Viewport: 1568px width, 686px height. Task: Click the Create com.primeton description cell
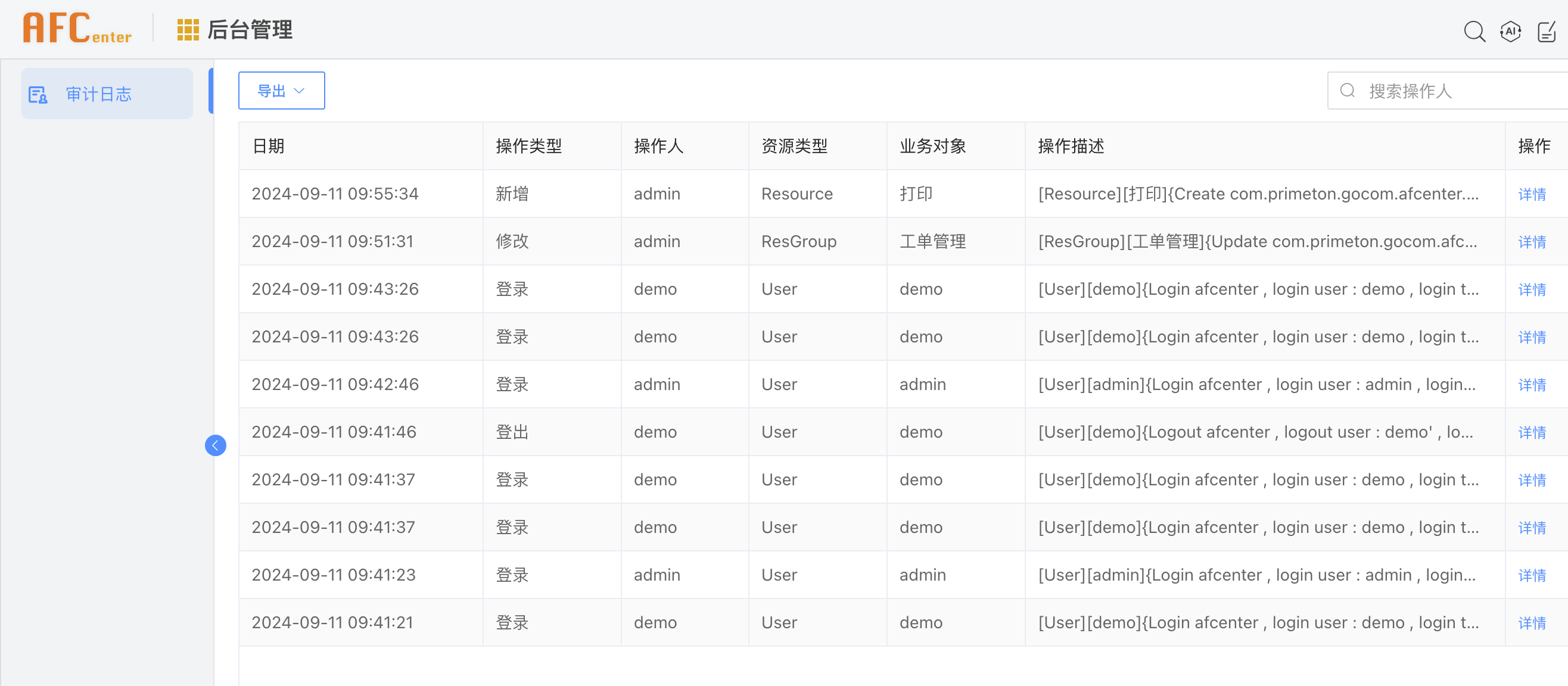click(1258, 194)
